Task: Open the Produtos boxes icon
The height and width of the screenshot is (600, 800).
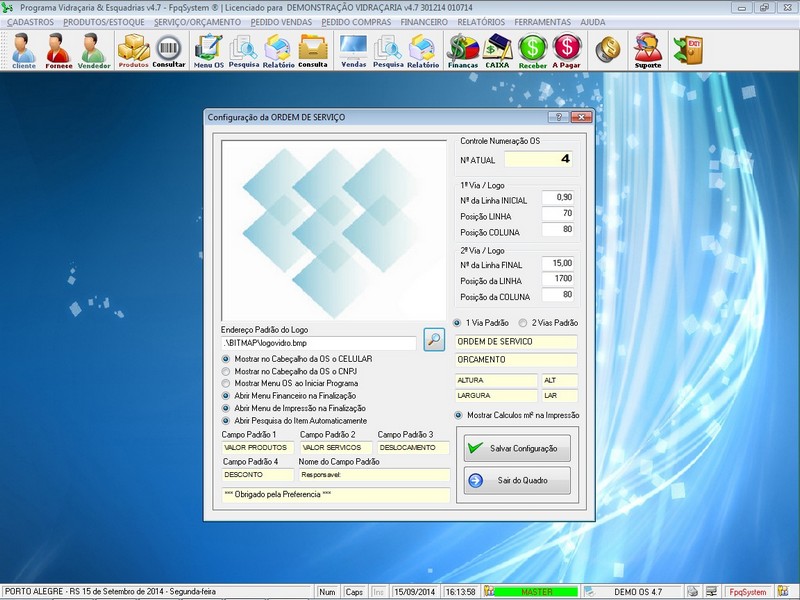Action: (133, 49)
